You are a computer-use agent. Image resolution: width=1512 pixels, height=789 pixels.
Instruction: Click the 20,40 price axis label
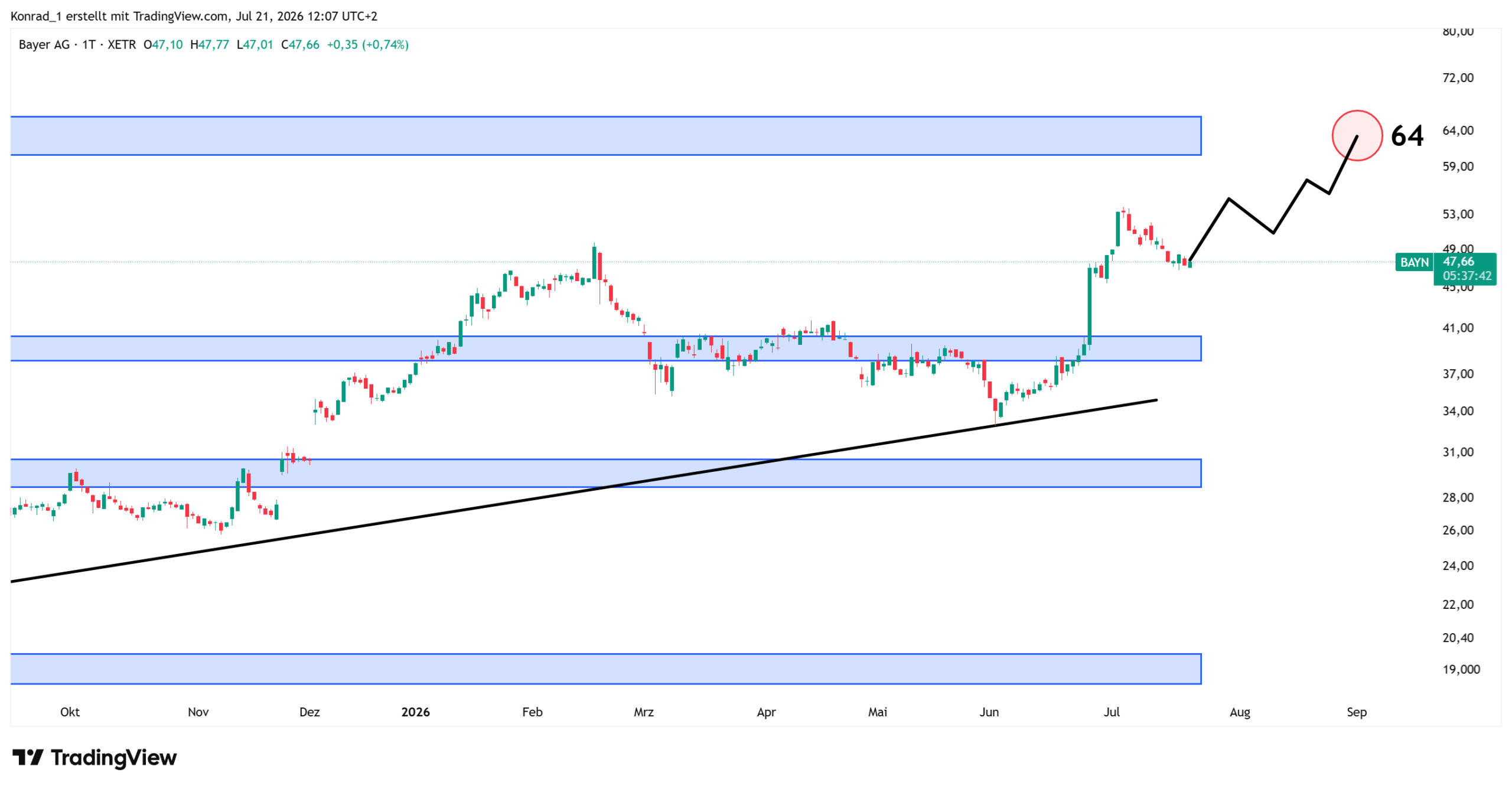point(1458,638)
